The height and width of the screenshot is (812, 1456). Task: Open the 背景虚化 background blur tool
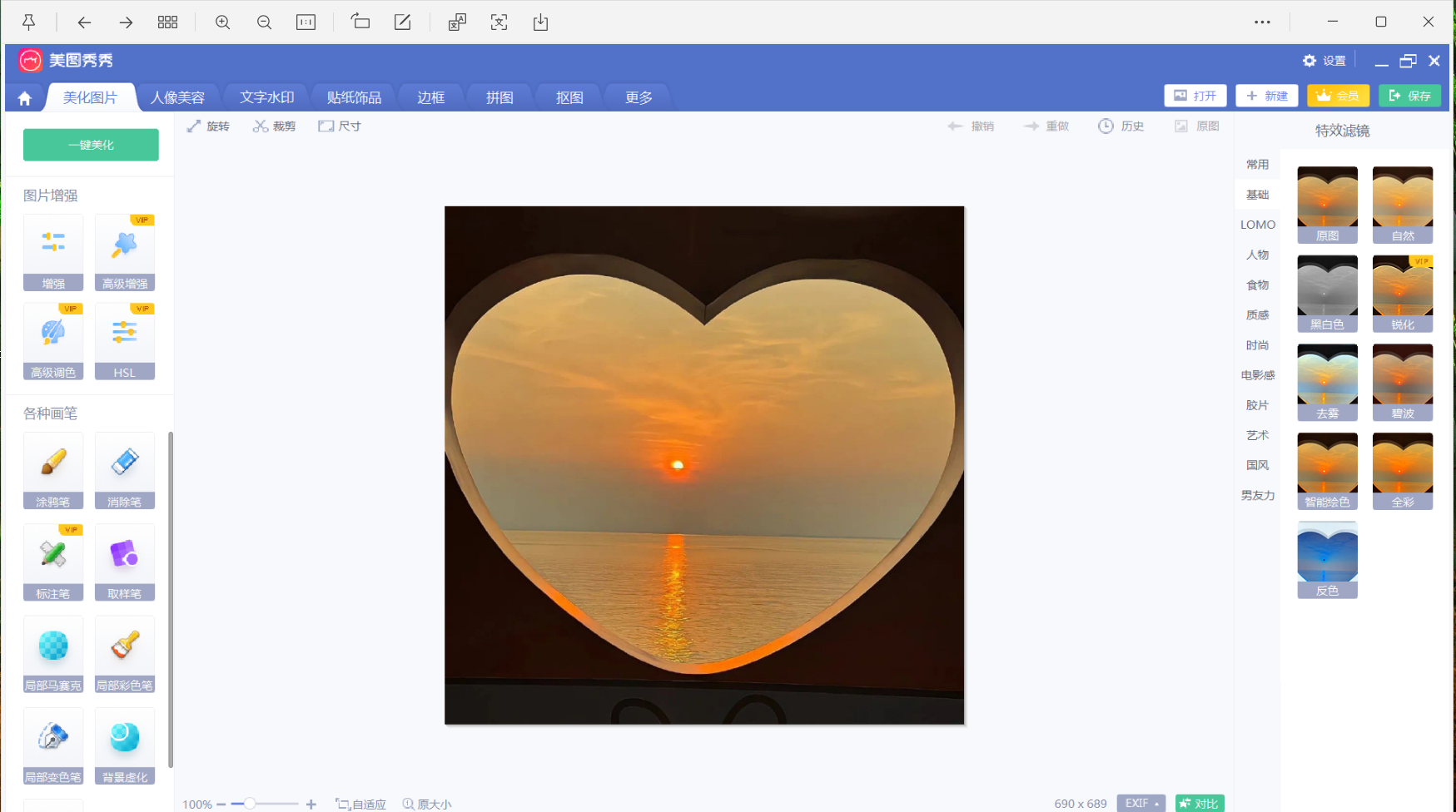point(125,745)
